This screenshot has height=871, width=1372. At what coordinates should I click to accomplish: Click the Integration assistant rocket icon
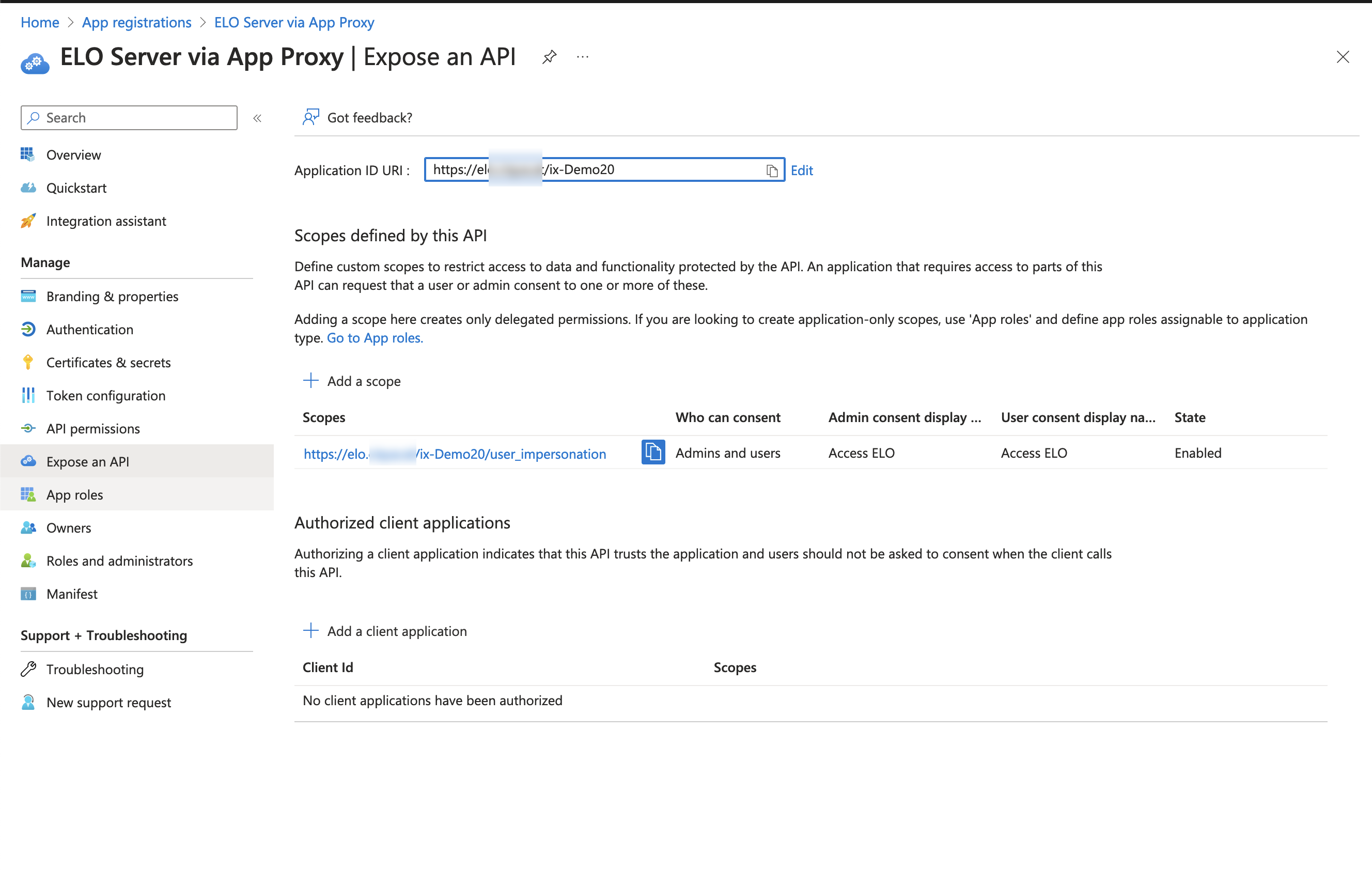coord(28,221)
